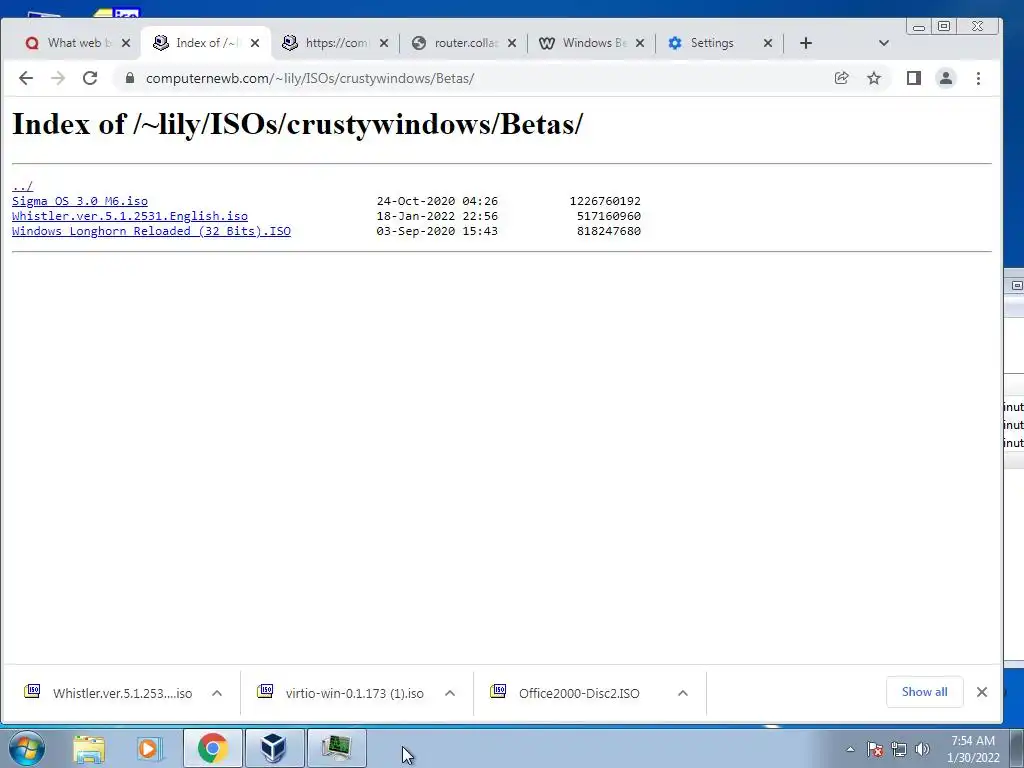The width and height of the screenshot is (1024, 768).
Task: Click the date 18-Jan-2022 22:56
Action: click(437, 216)
